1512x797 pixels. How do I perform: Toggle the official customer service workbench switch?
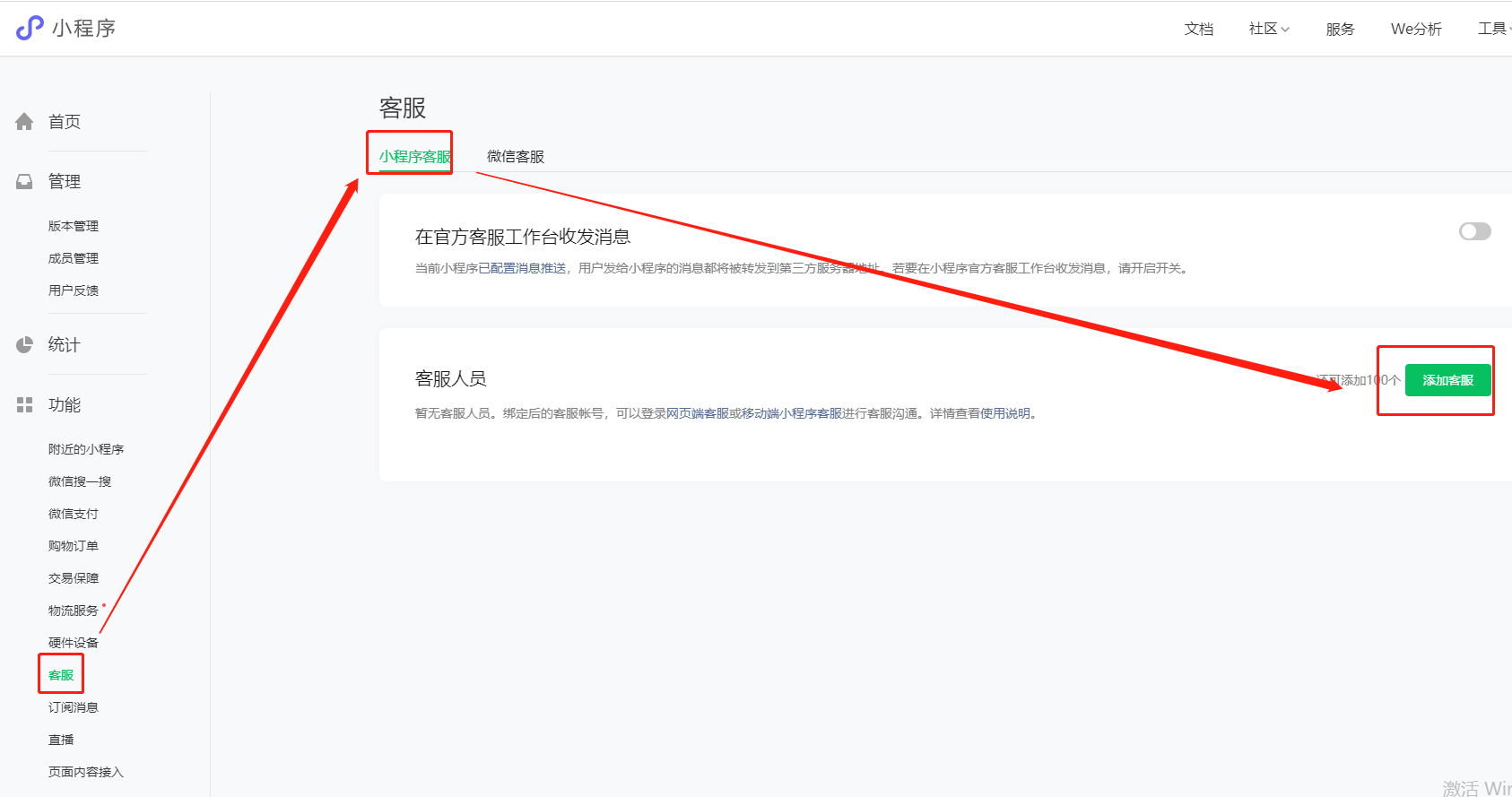coord(1474,231)
